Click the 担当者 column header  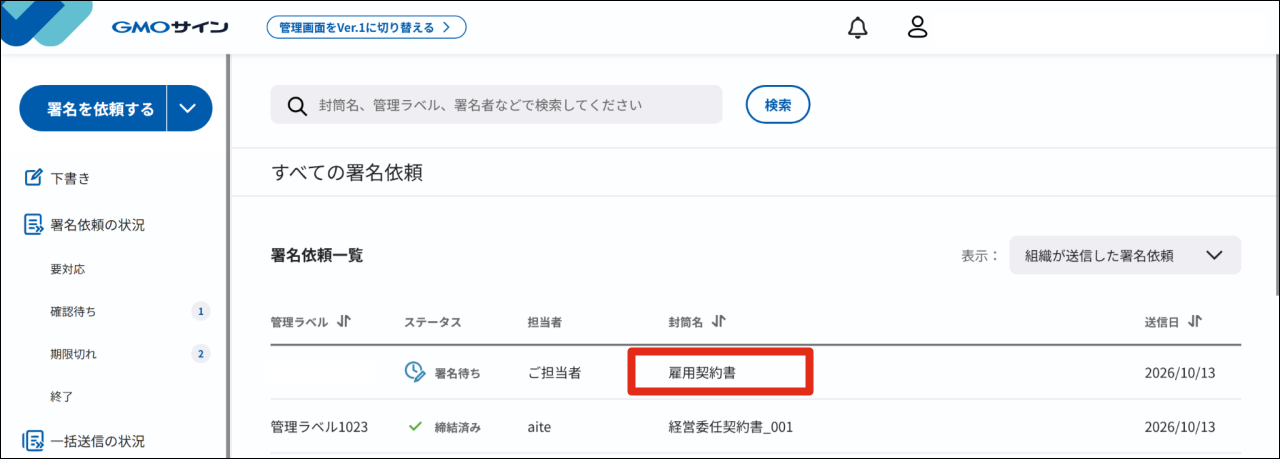click(x=544, y=323)
